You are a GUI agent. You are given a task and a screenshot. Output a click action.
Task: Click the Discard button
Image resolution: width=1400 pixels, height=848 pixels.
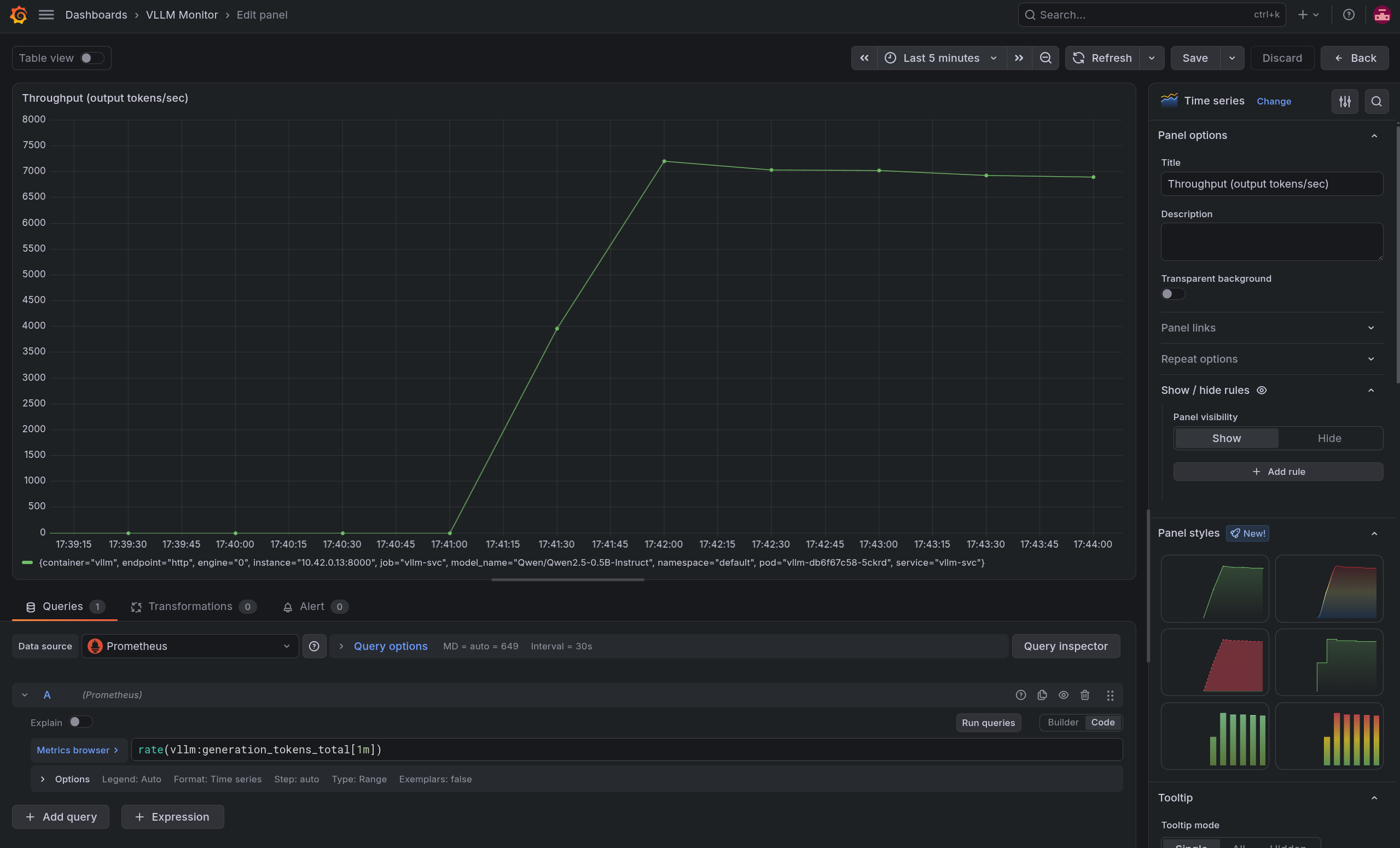tap(1282, 58)
